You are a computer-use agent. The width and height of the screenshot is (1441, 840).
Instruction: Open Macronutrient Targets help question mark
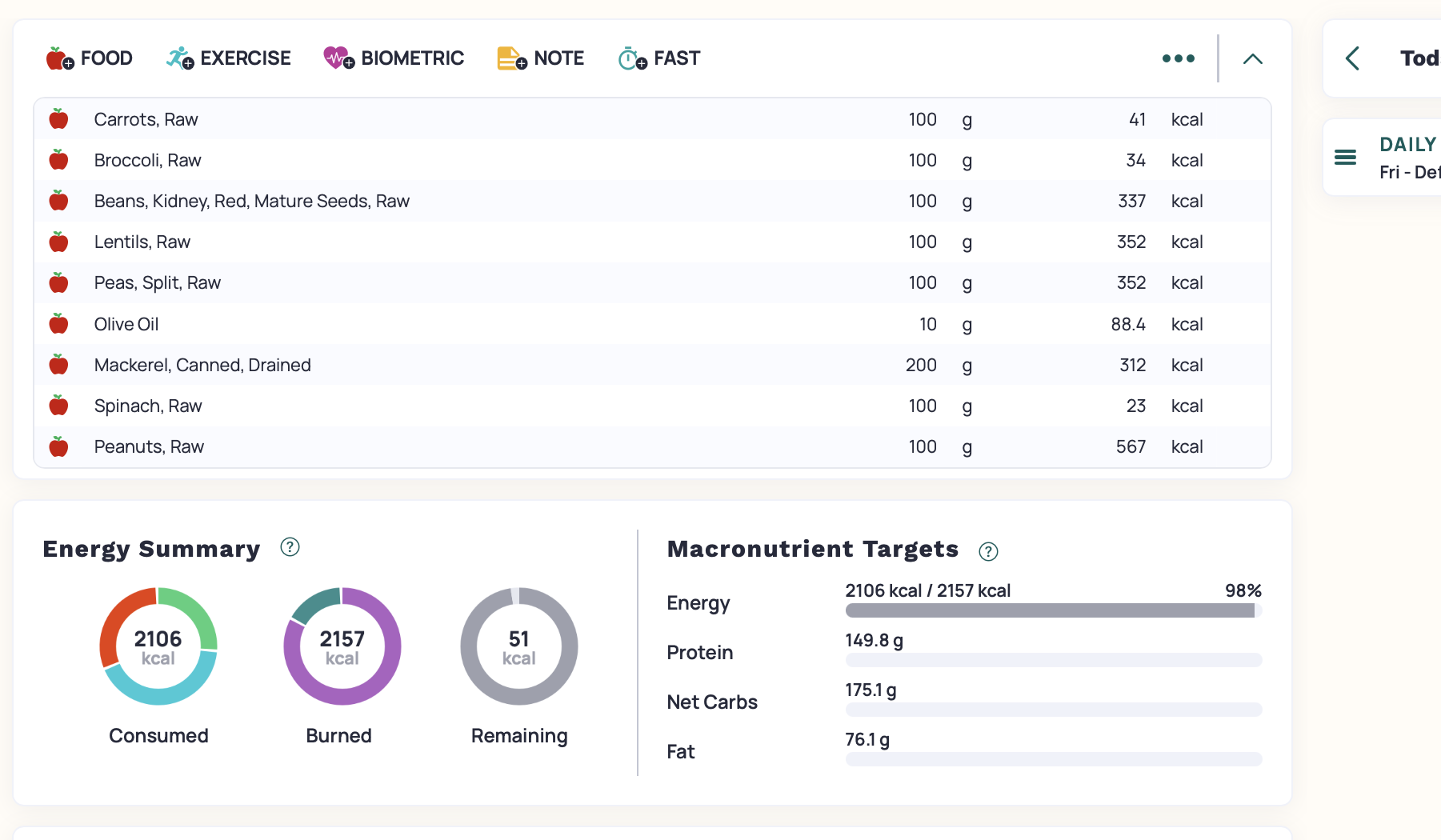[988, 551]
